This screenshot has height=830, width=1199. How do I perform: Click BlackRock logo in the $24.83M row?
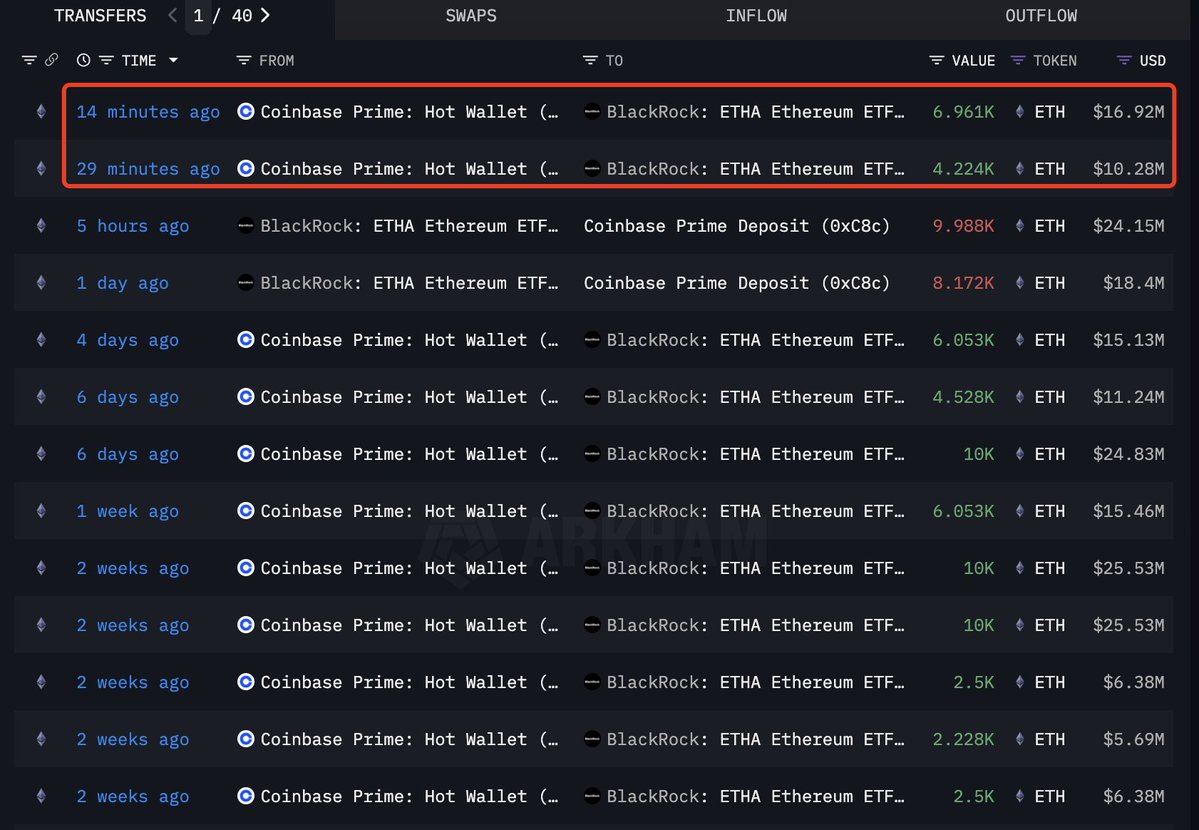coord(592,454)
